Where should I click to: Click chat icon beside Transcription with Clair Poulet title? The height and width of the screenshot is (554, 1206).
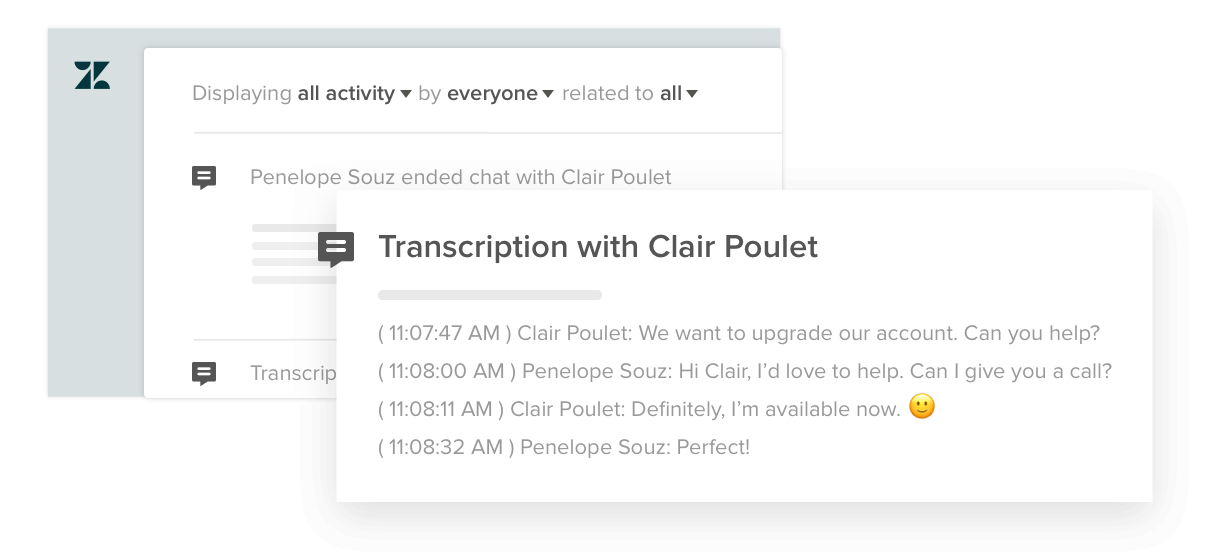click(336, 249)
